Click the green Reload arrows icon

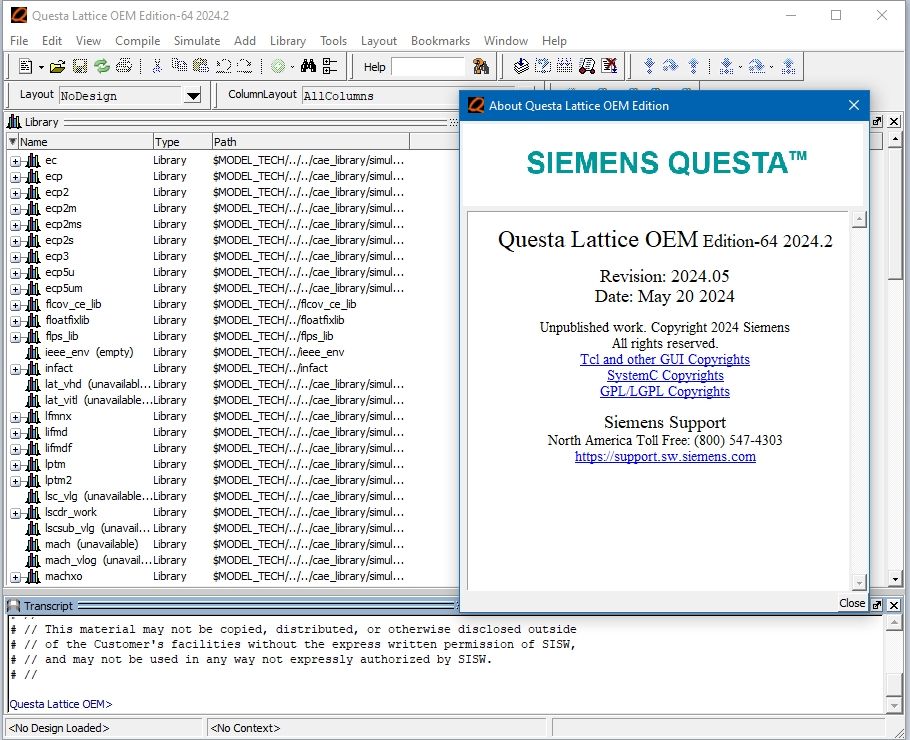[102, 67]
